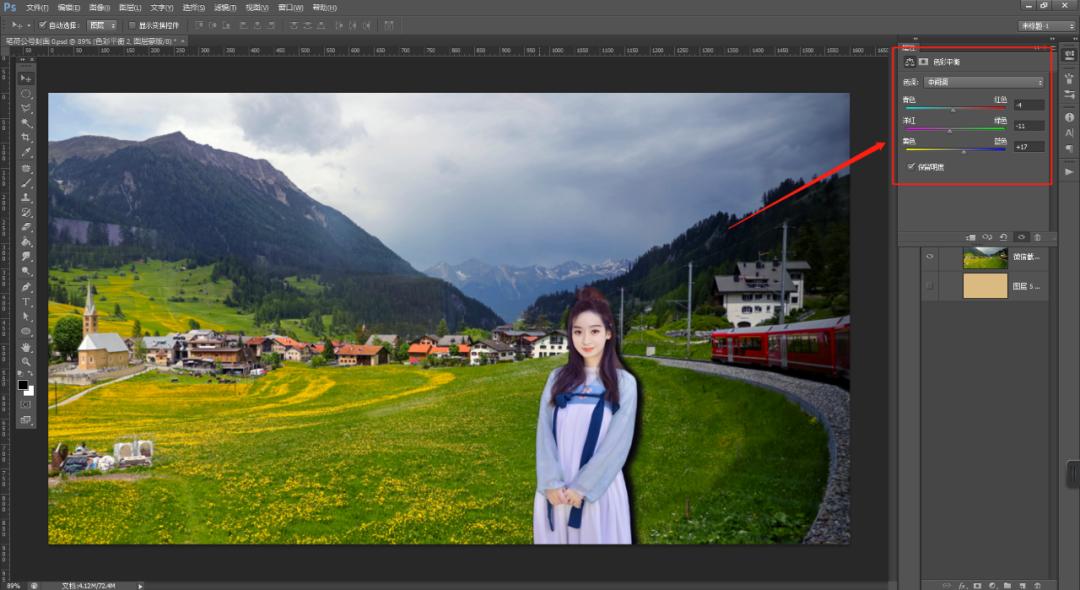
Task: Select the Paint Bucket tool
Action: [26, 242]
